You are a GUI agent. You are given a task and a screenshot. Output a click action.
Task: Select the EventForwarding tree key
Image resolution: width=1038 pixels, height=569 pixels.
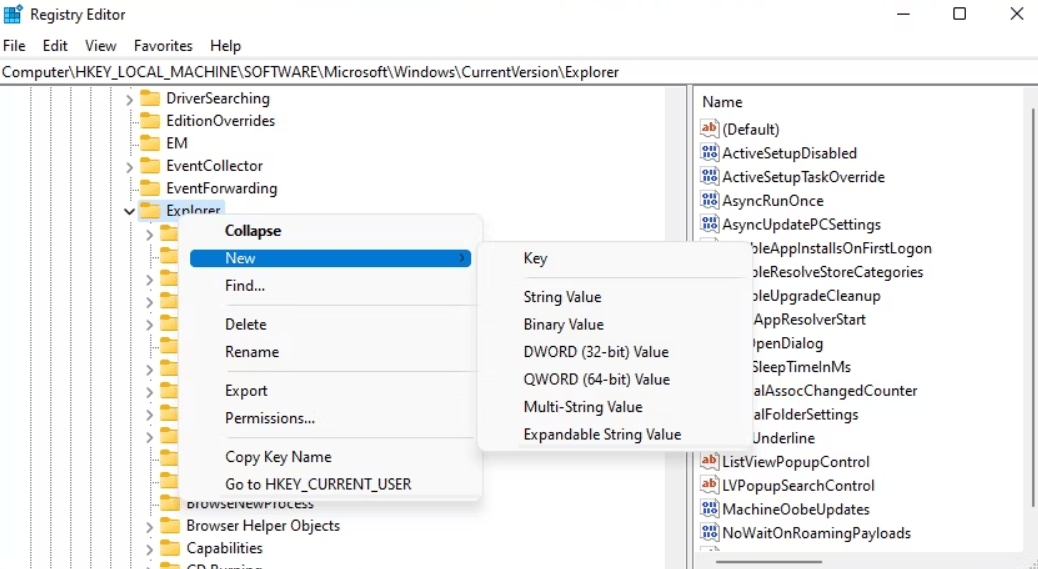click(x=222, y=189)
